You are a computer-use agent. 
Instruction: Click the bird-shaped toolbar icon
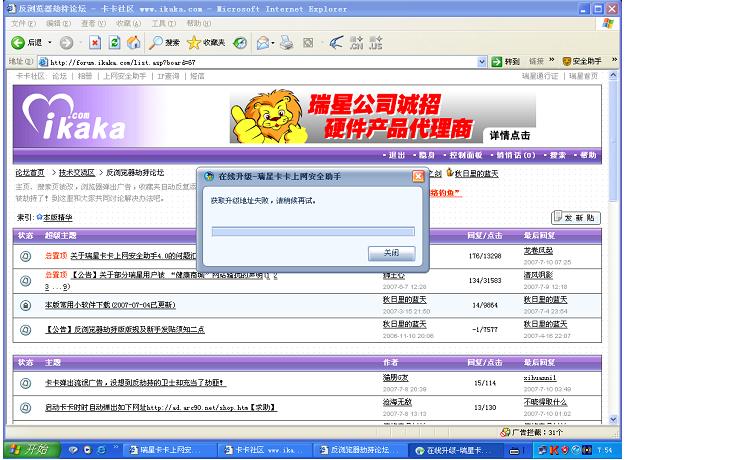pos(336,43)
